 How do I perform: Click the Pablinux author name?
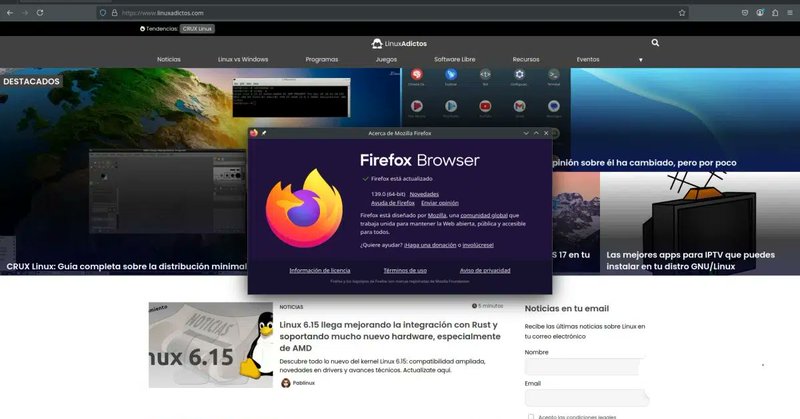click(304, 383)
